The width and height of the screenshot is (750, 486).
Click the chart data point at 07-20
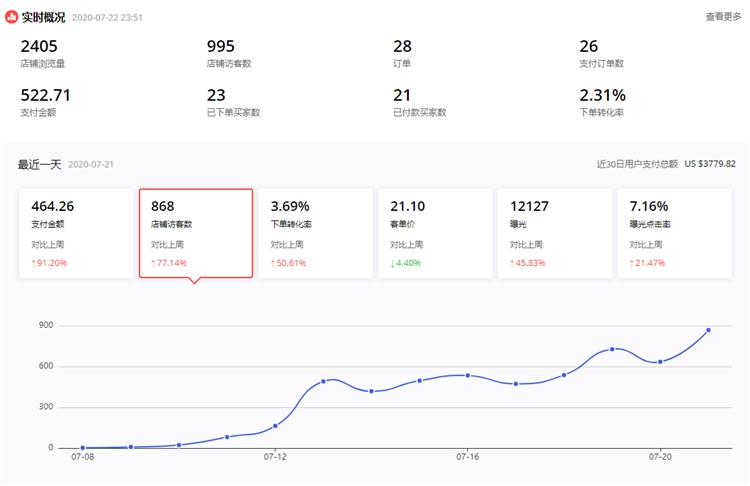pyautogui.click(x=660, y=361)
